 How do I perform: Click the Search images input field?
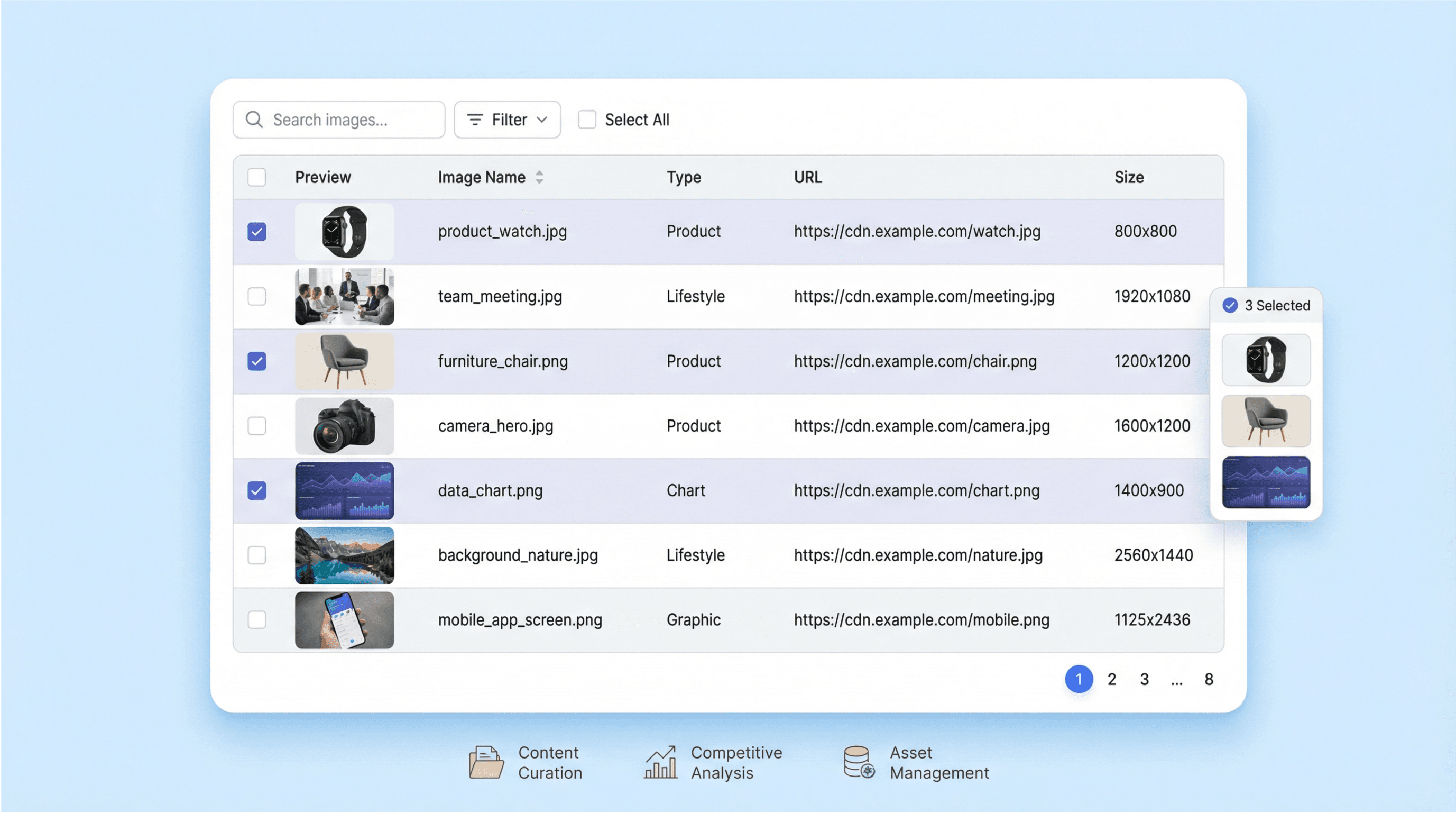point(339,120)
